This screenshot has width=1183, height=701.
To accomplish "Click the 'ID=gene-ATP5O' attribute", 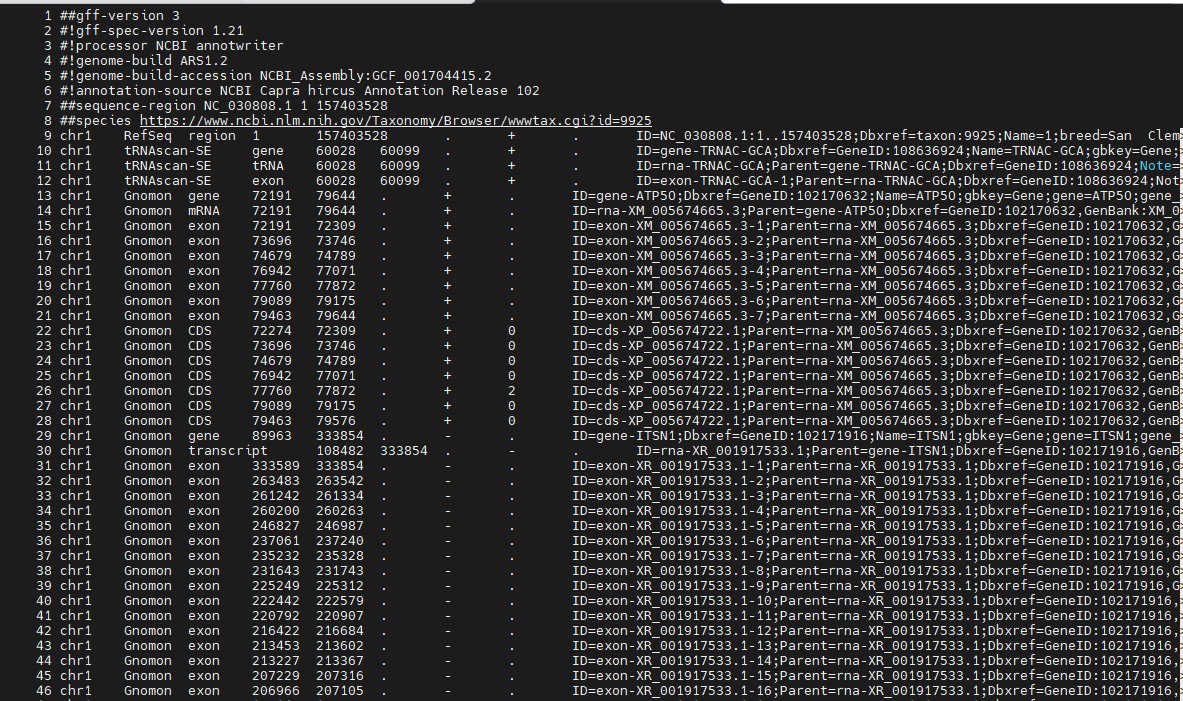I will [624, 196].
